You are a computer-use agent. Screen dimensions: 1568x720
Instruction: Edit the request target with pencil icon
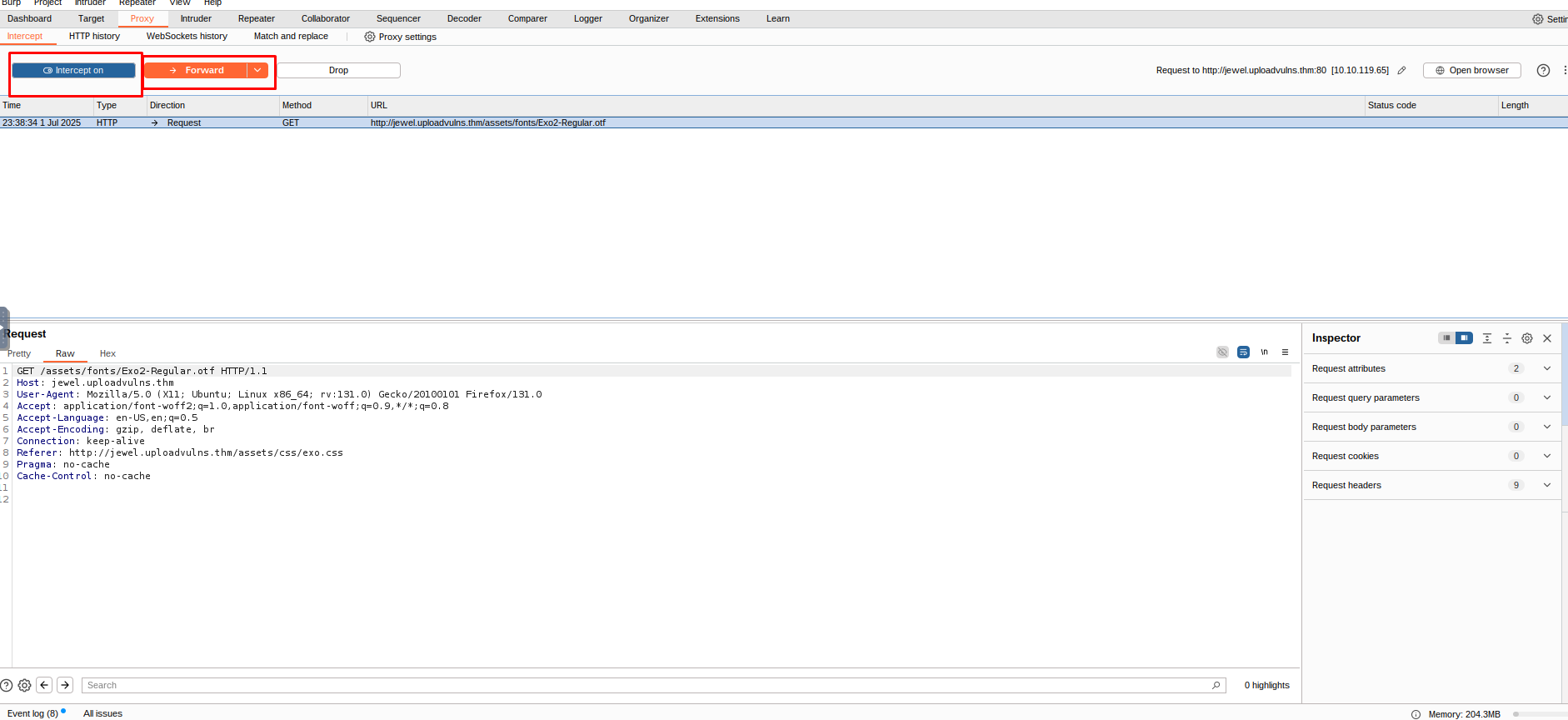click(1401, 71)
